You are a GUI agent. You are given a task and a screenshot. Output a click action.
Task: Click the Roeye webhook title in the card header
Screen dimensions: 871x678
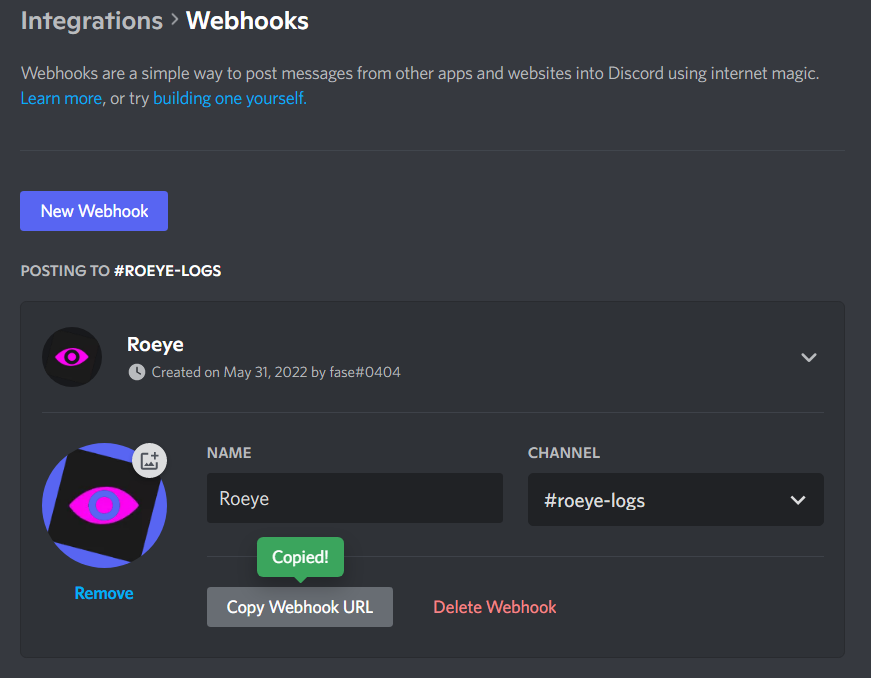155,345
